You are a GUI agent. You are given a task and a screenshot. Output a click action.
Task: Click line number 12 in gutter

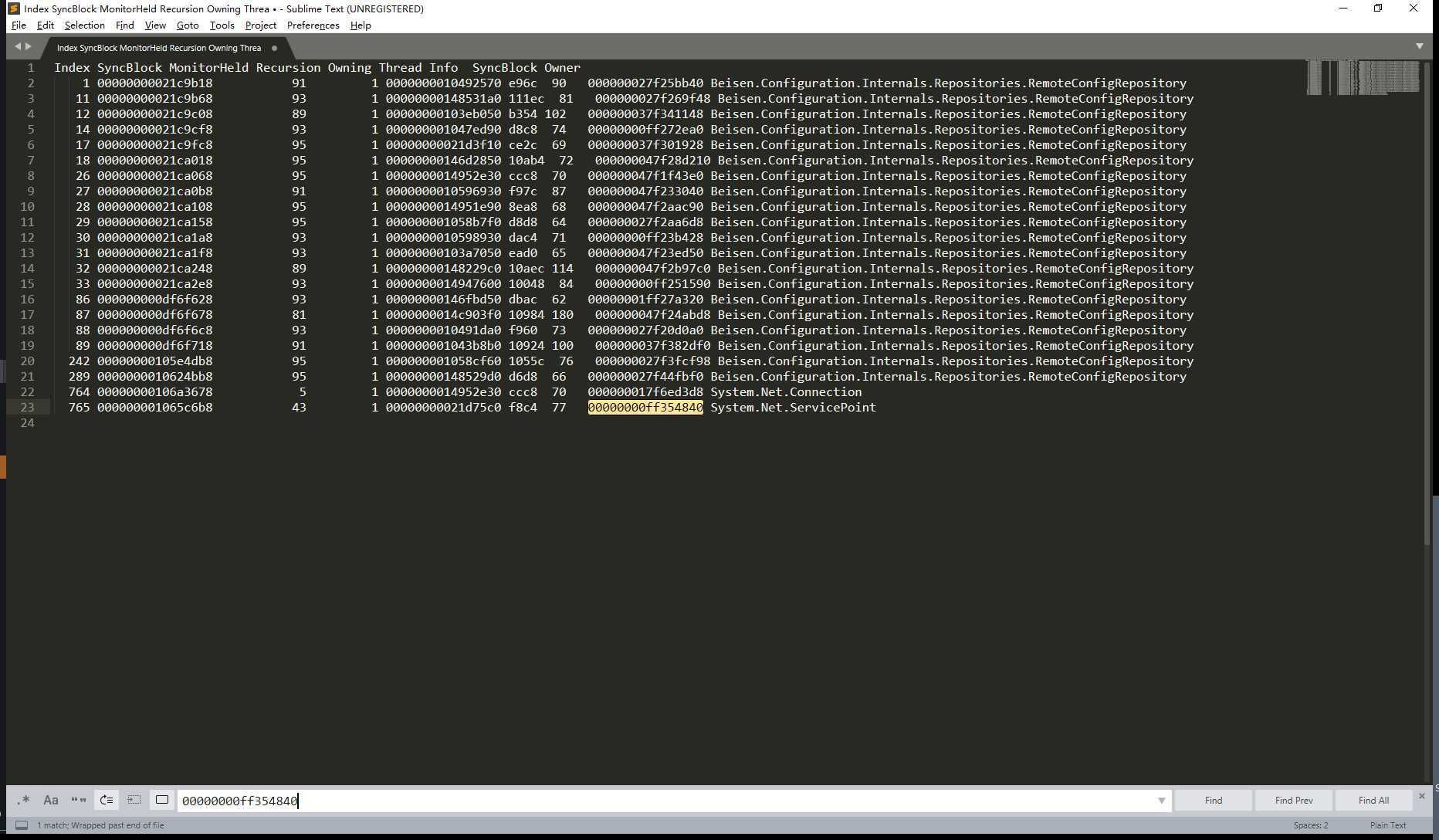tap(27, 238)
